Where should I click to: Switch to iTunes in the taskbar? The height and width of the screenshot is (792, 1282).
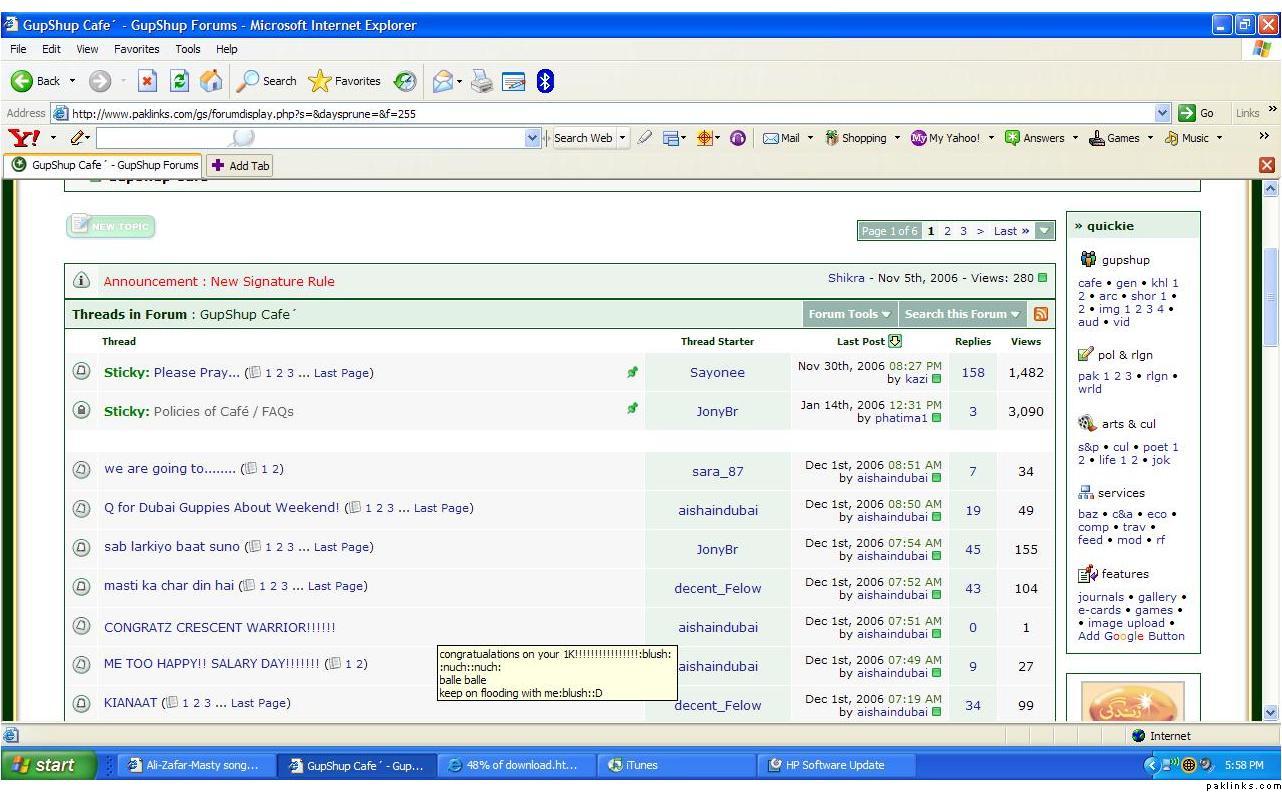click(633, 765)
